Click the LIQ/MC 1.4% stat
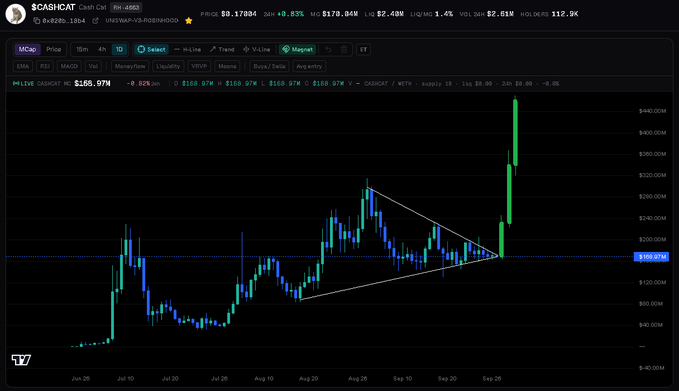Viewport: 679px width, 391px height. click(432, 14)
